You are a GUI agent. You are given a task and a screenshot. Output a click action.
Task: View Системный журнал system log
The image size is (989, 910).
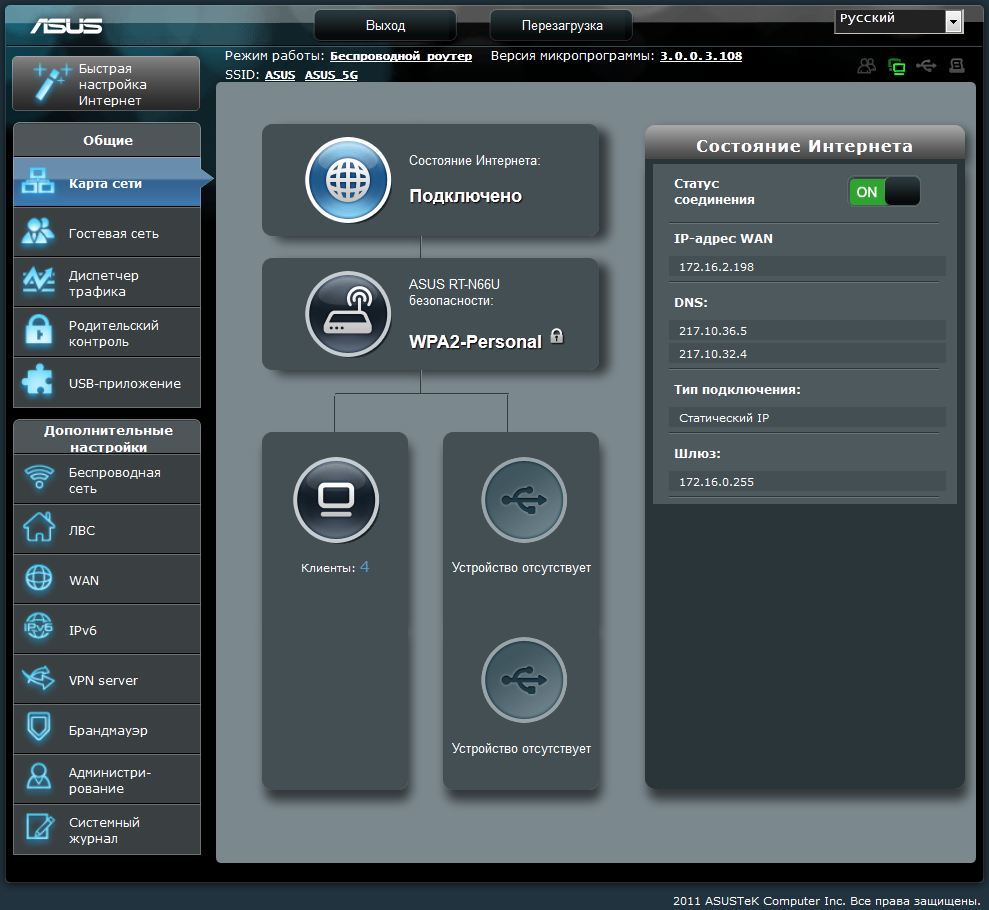tap(107, 829)
